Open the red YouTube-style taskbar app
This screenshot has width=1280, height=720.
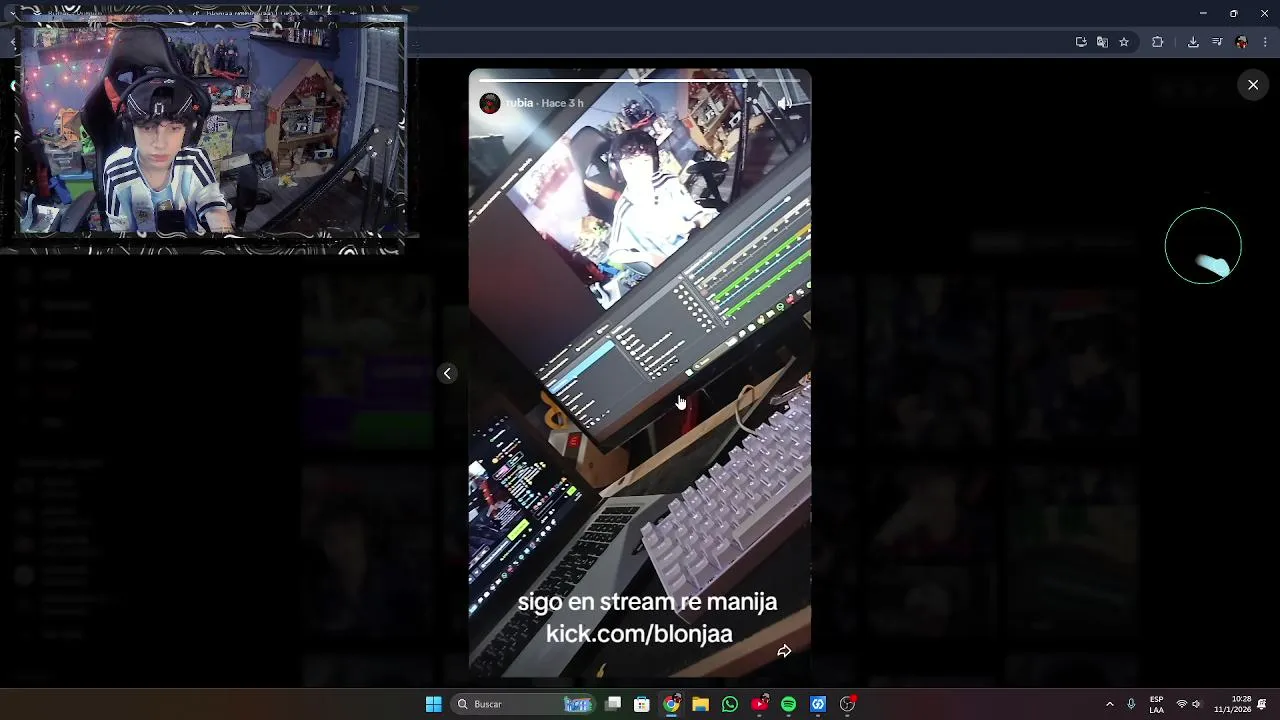(x=760, y=704)
